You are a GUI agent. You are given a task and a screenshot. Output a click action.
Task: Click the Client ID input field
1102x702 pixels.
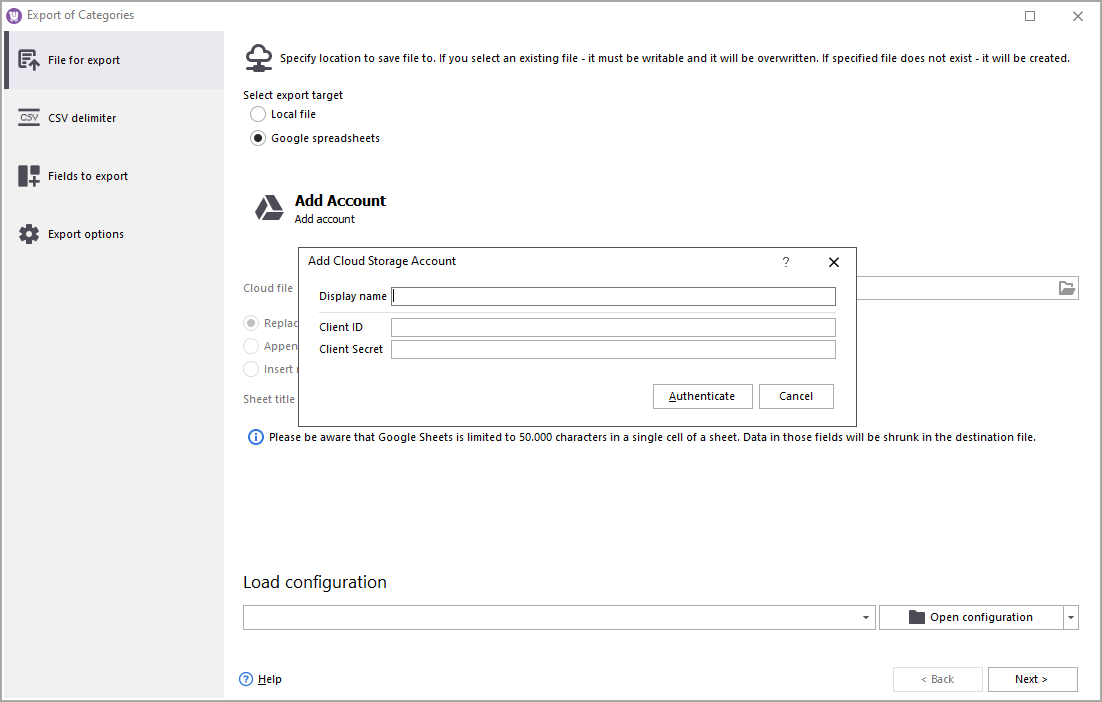pyautogui.click(x=613, y=326)
